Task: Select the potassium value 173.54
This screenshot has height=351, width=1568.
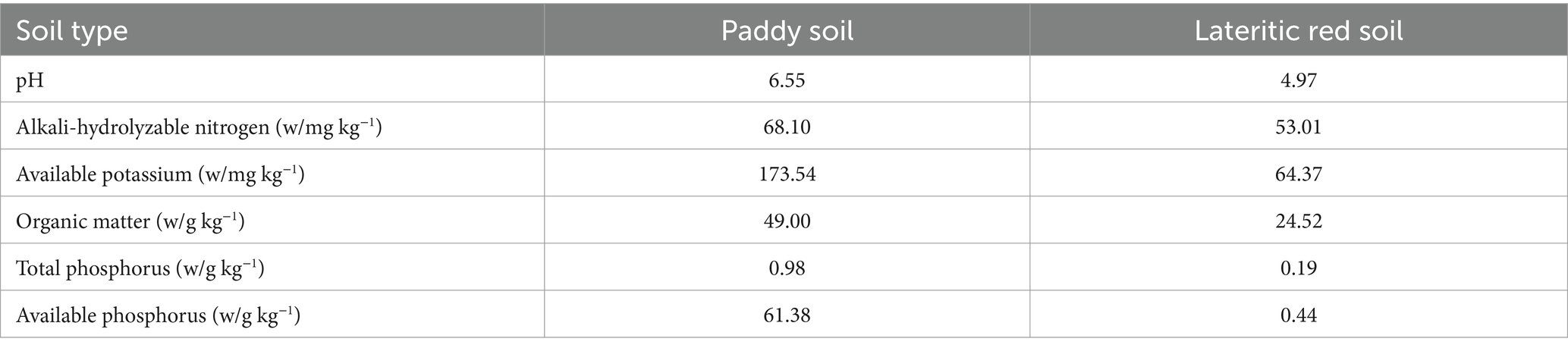Action: point(787,174)
